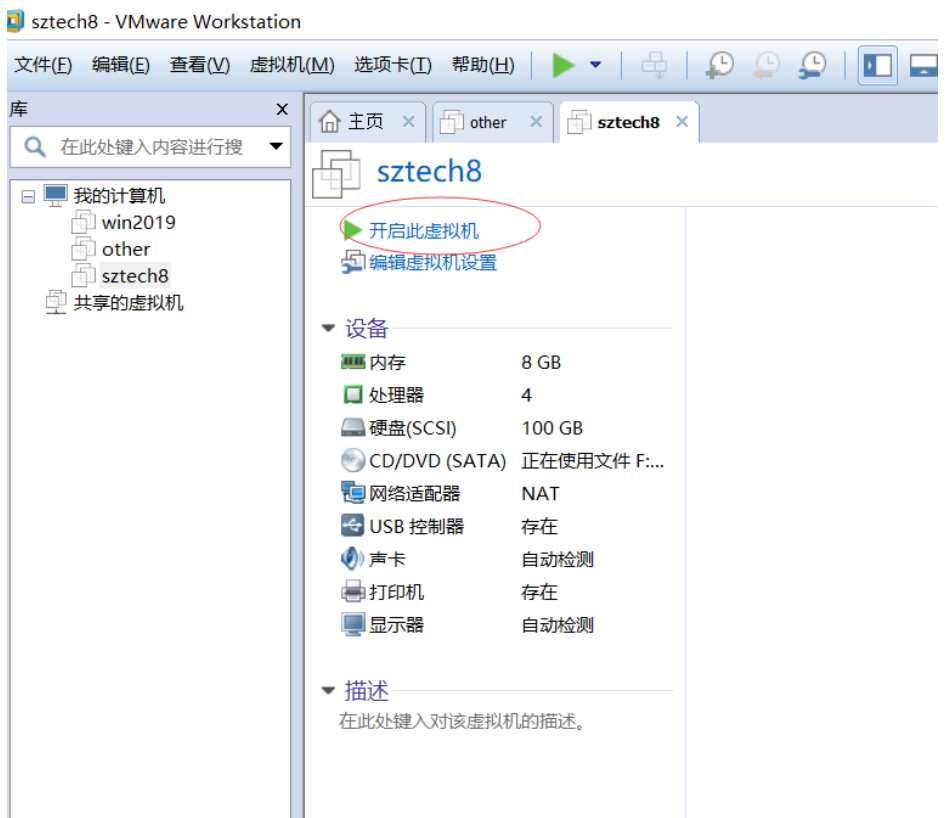
Task: Select 我的计算机 in the library tree
Action: tap(119, 196)
